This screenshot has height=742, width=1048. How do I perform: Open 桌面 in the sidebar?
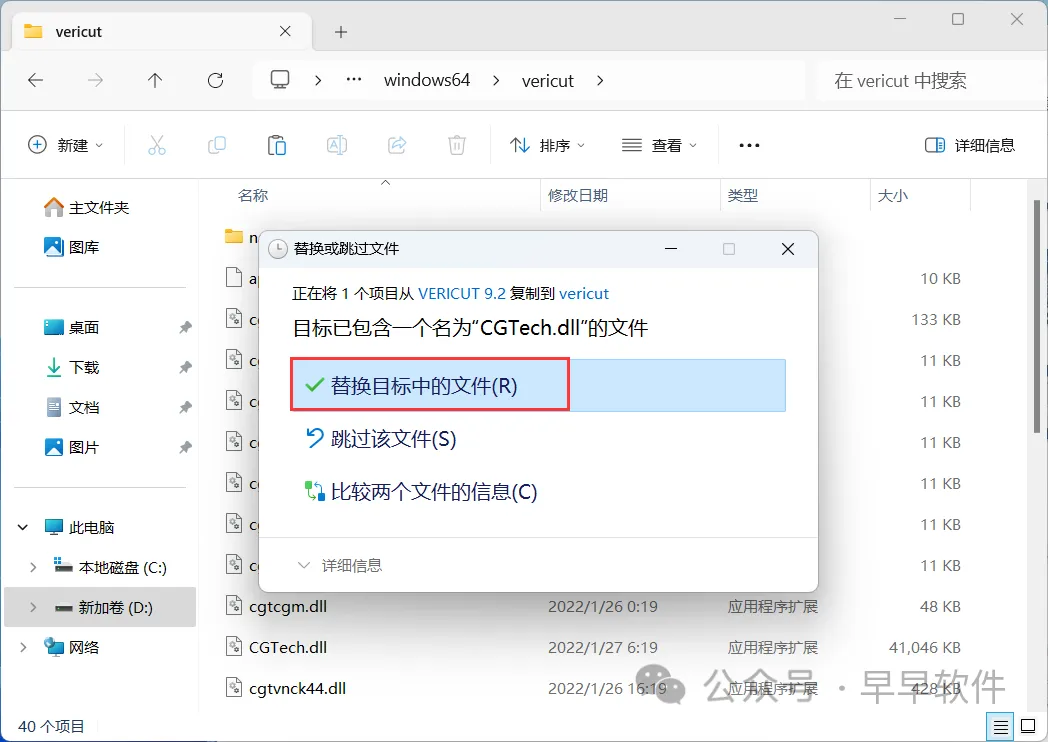[72, 328]
